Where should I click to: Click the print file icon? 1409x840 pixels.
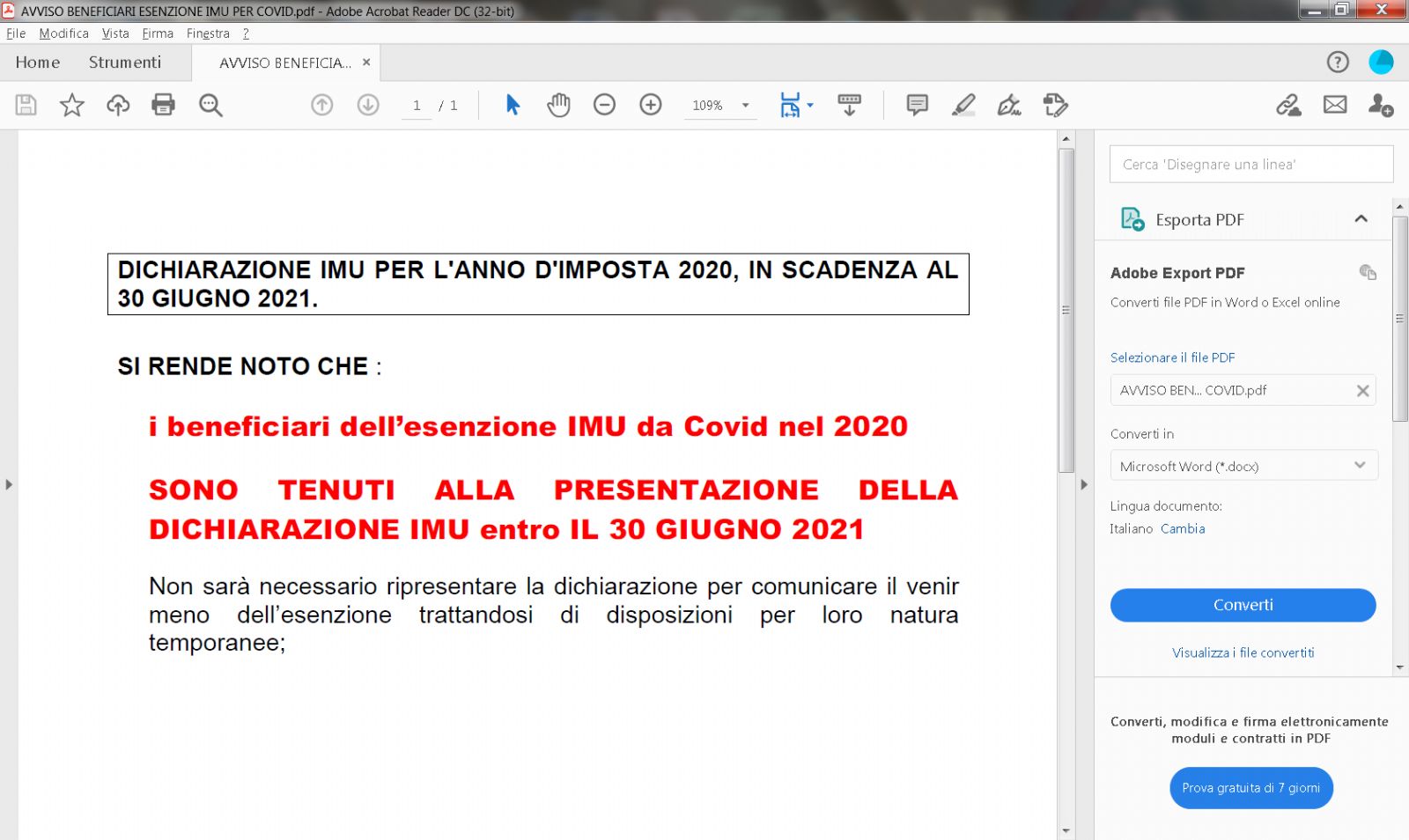(x=163, y=105)
